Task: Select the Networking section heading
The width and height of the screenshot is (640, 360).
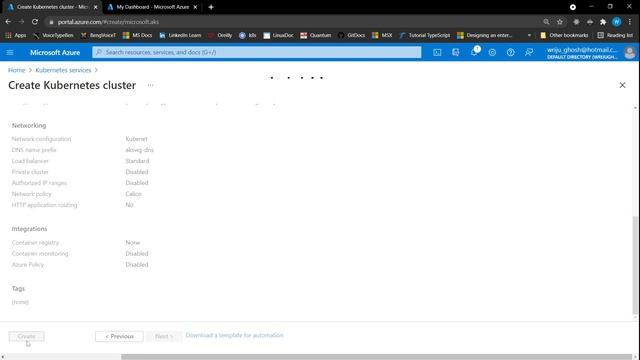Action: pyautogui.click(x=29, y=126)
